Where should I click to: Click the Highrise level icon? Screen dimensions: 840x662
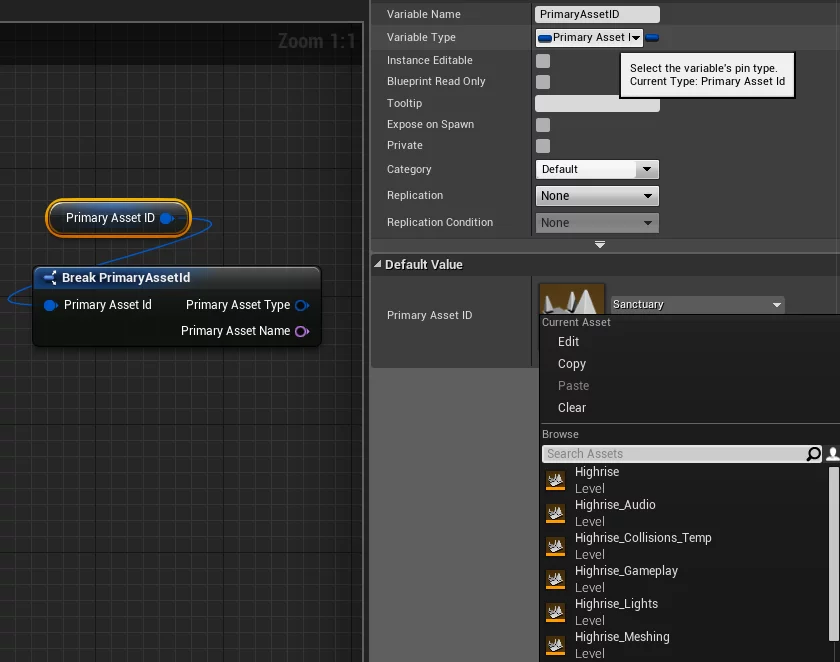555,481
